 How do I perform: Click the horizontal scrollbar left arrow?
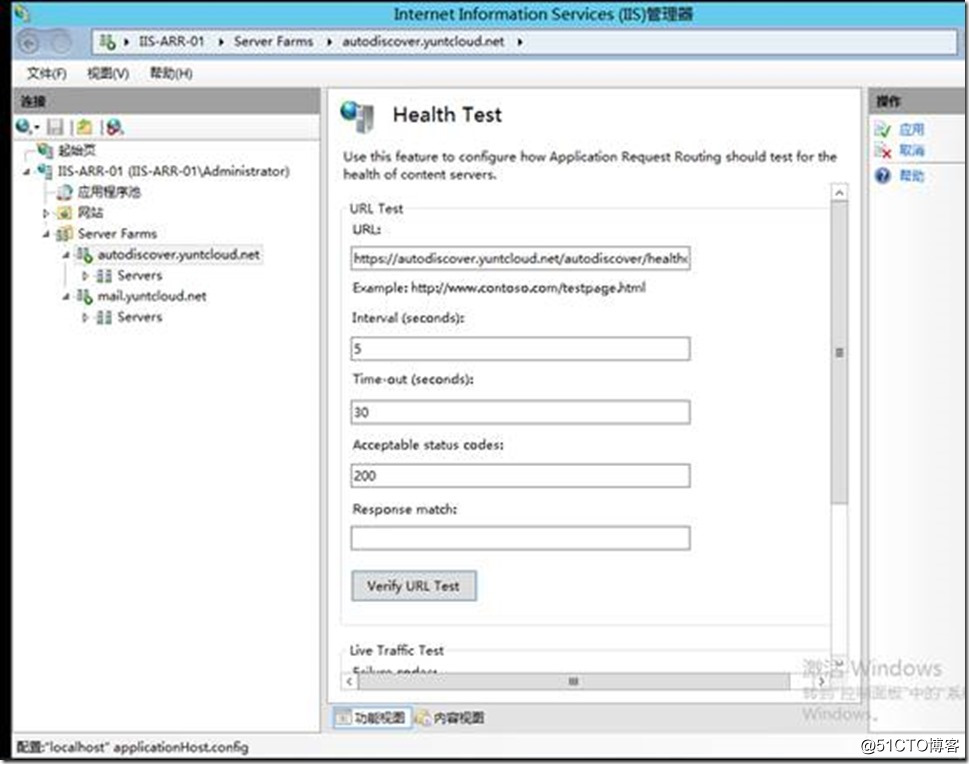[x=349, y=681]
